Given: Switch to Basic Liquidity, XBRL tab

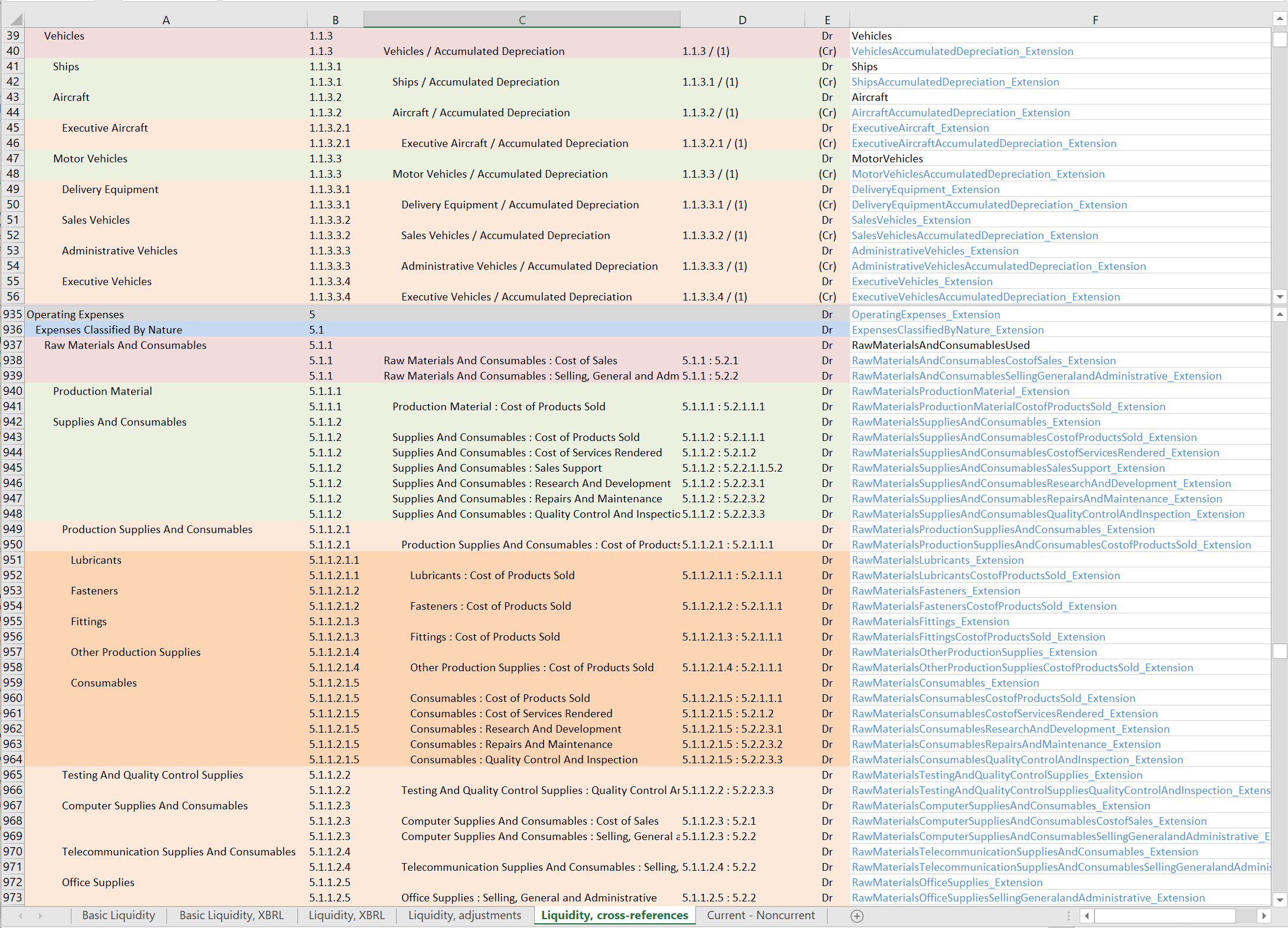Looking at the screenshot, I should (231, 915).
